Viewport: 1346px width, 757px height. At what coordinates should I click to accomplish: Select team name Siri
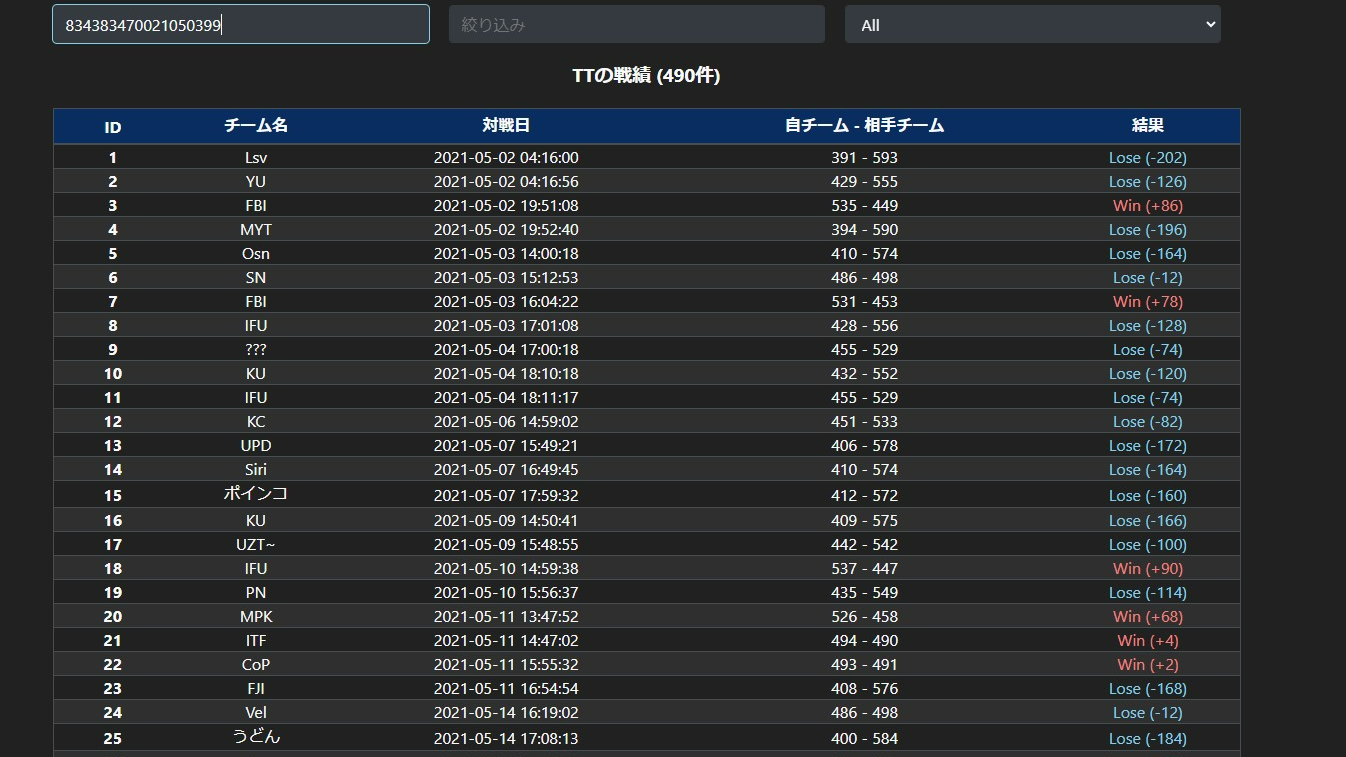pyautogui.click(x=256, y=469)
